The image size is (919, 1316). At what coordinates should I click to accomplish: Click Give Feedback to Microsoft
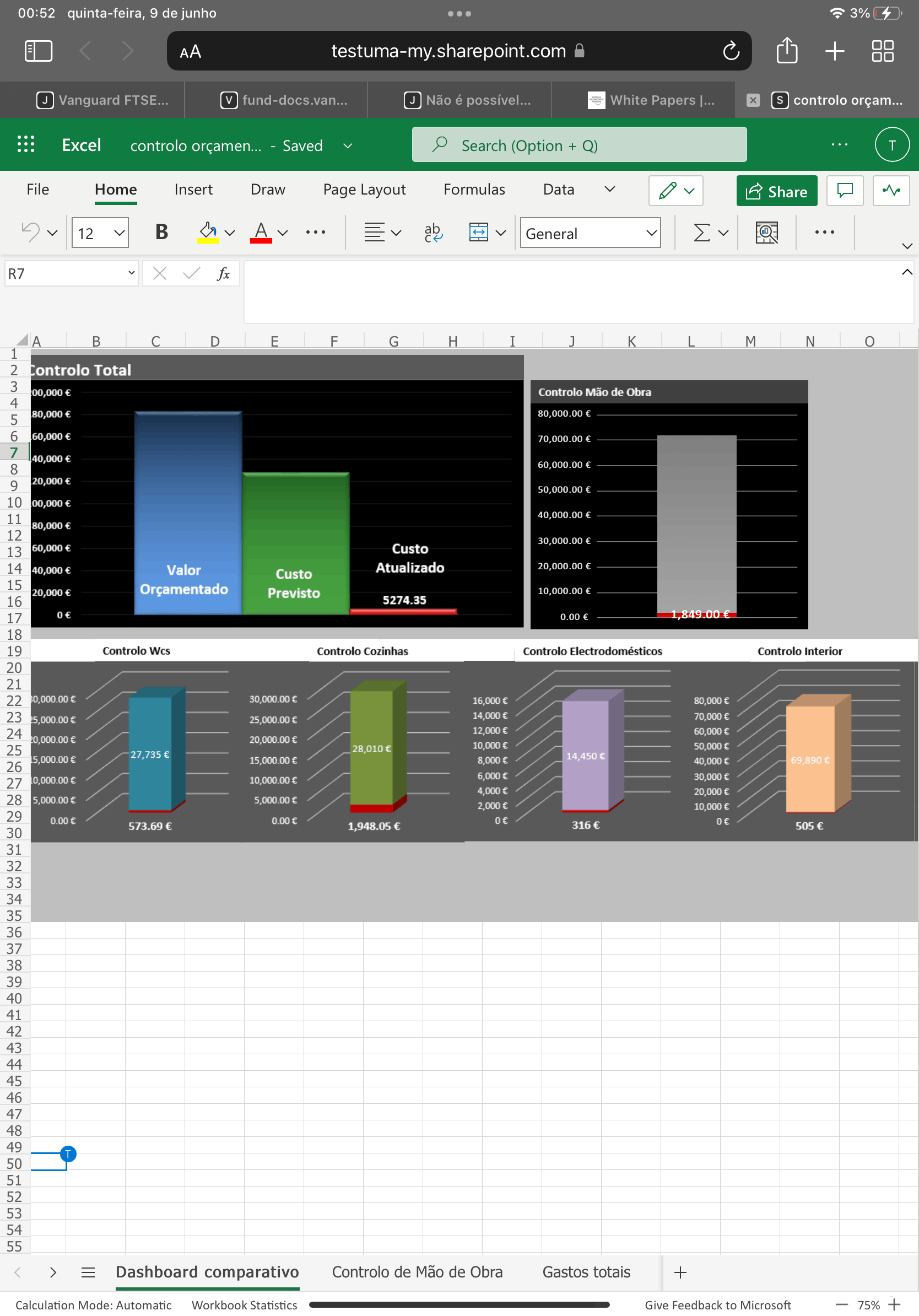pos(717,1304)
